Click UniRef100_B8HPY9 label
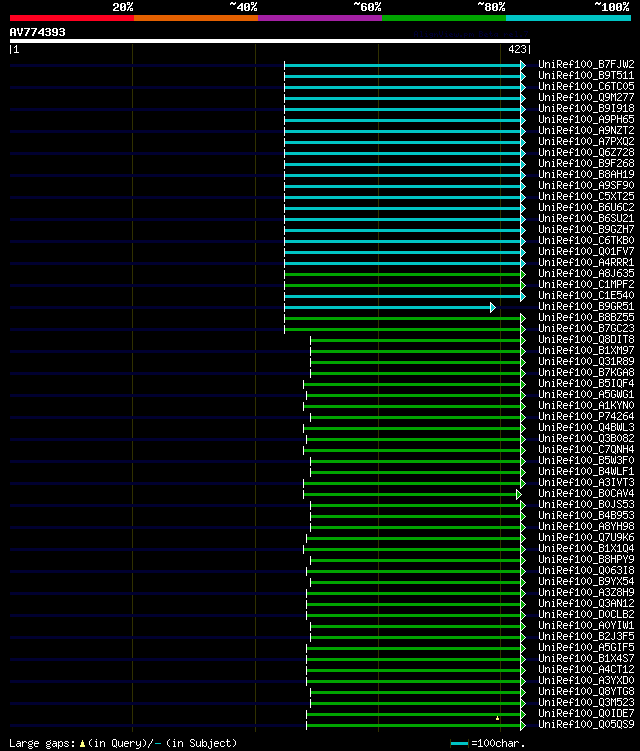Screen dimensions: 640x751 point(586,560)
